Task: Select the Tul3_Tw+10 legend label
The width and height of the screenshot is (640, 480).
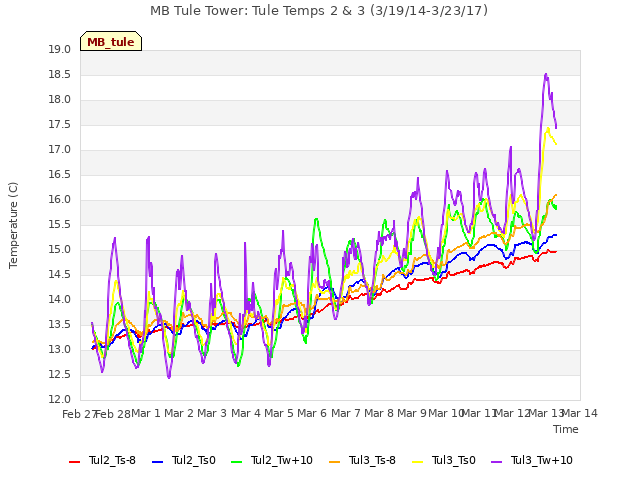Action: [542, 460]
